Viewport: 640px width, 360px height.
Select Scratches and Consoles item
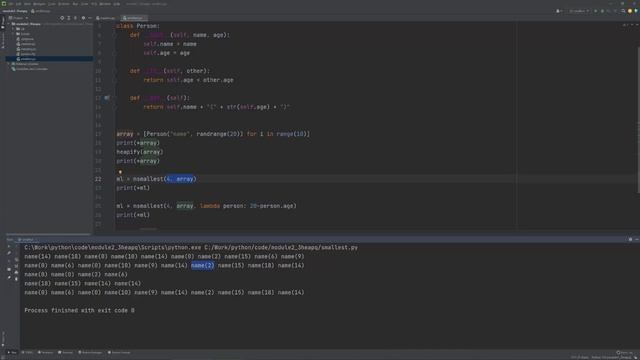pos(29,69)
